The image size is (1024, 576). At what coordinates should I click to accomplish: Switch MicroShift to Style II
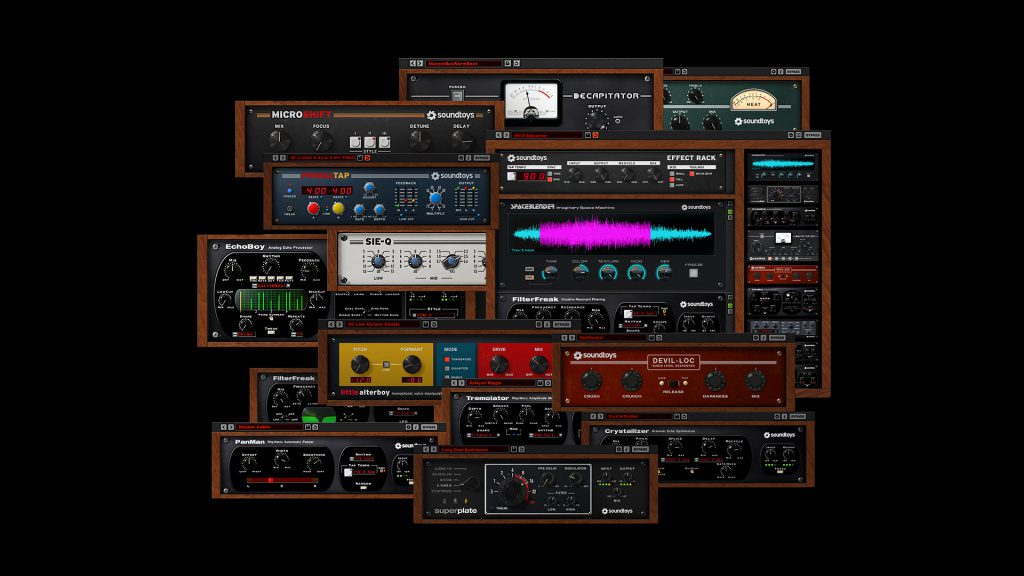369,141
